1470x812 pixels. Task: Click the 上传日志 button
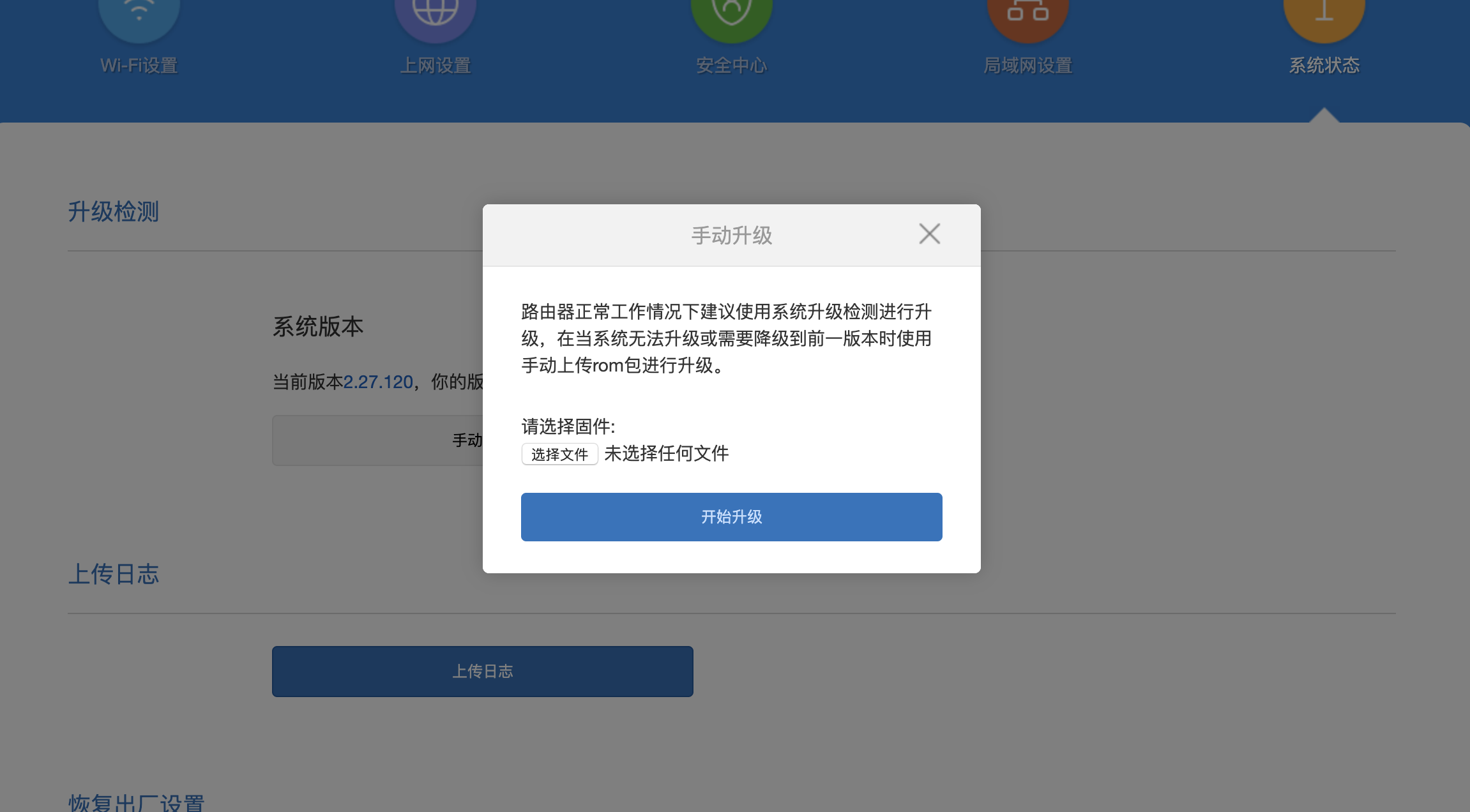click(x=483, y=672)
